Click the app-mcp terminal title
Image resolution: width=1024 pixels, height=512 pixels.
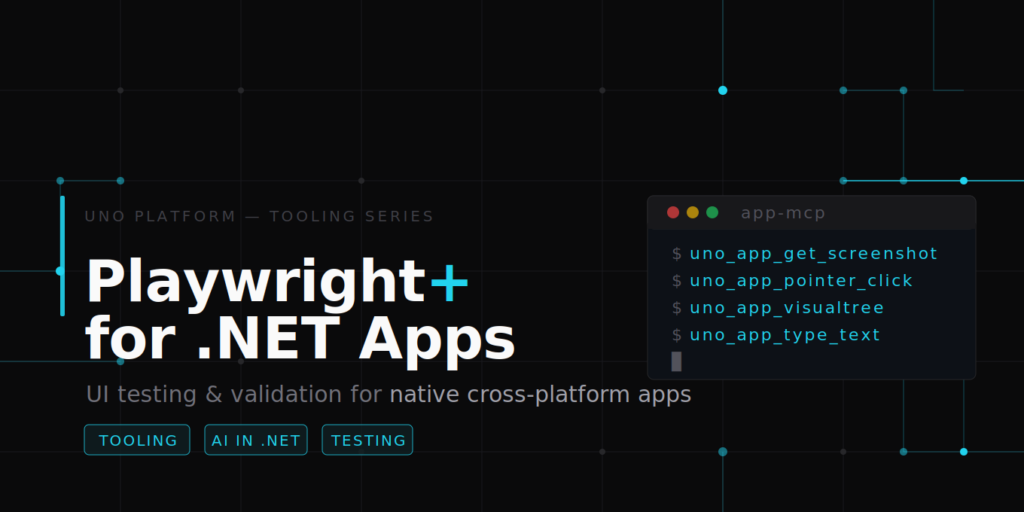pyautogui.click(x=783, y=213)
